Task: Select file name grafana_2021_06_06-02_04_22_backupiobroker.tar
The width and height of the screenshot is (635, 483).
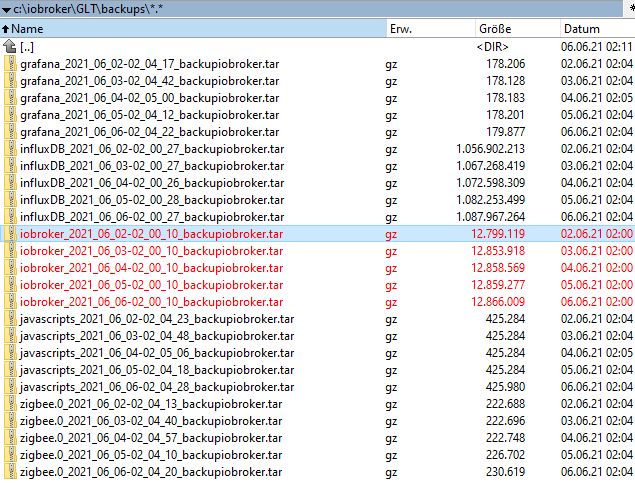Action: [x=149, y=132]
